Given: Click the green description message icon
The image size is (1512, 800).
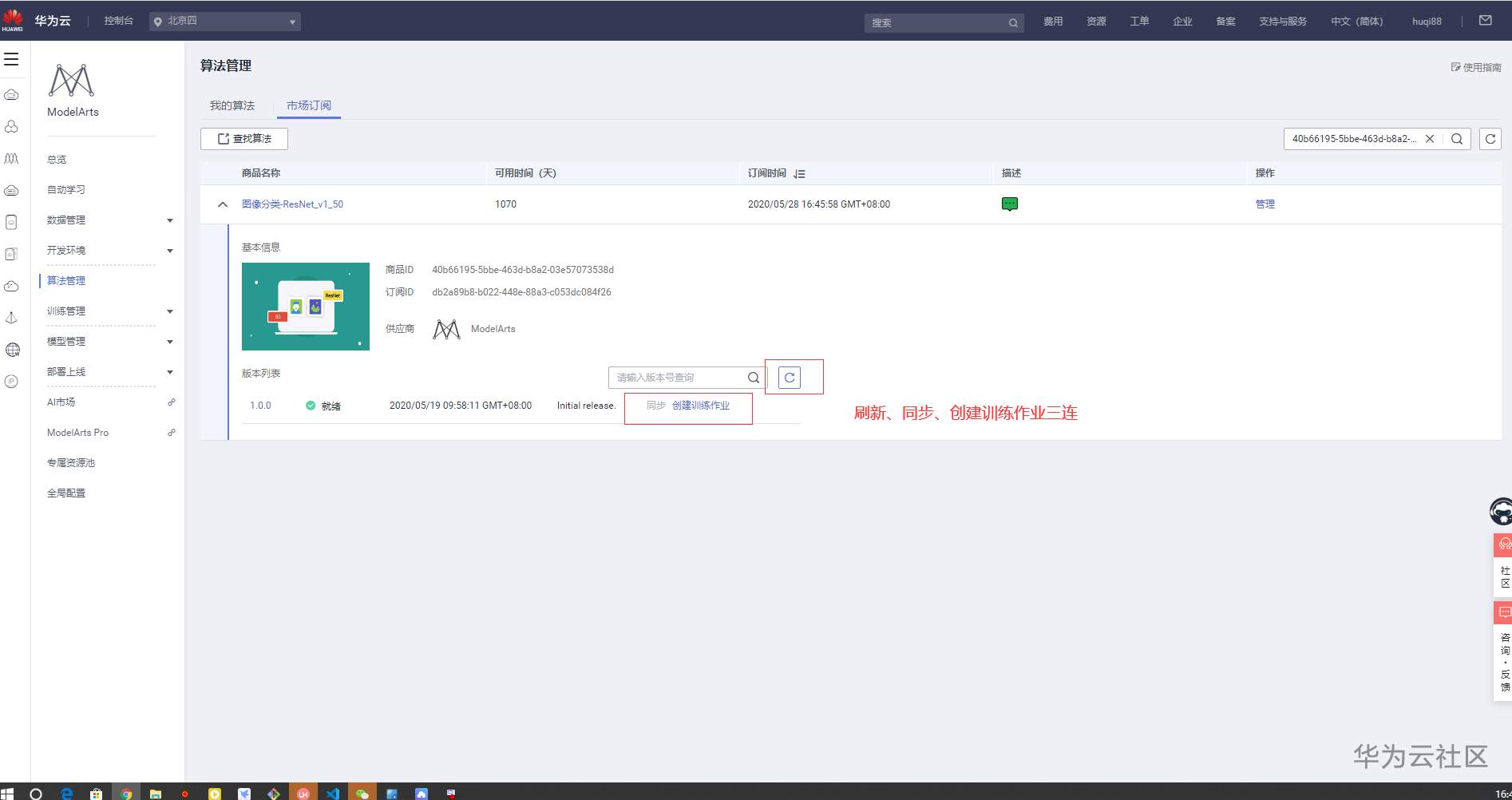Looking at the screenshot, I should (1010, 204).
